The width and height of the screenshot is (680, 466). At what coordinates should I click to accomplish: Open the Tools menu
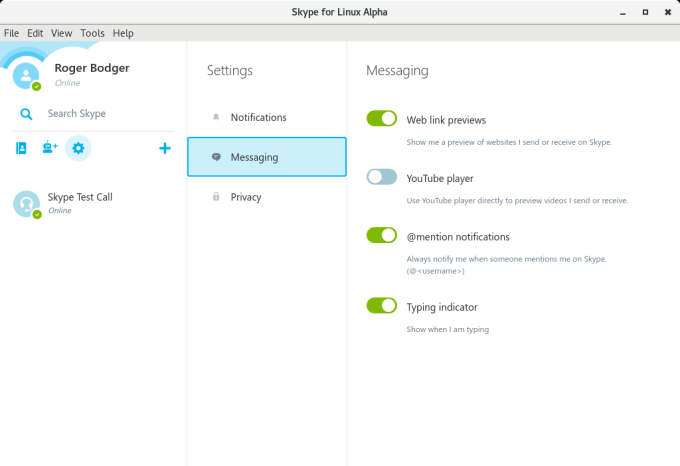[x=92, y=33]
